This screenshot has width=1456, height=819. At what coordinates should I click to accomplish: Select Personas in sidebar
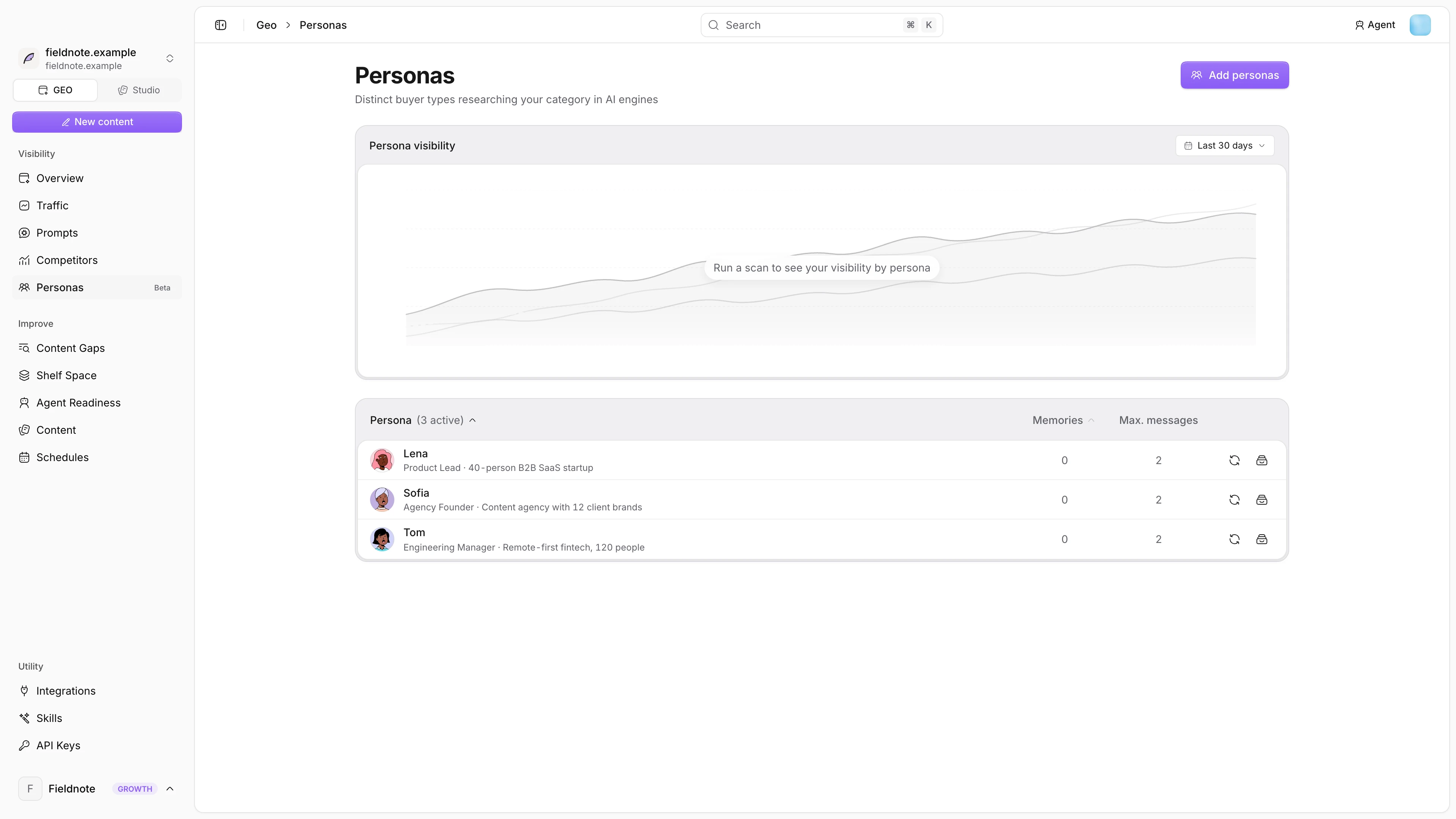click(97, 287)
